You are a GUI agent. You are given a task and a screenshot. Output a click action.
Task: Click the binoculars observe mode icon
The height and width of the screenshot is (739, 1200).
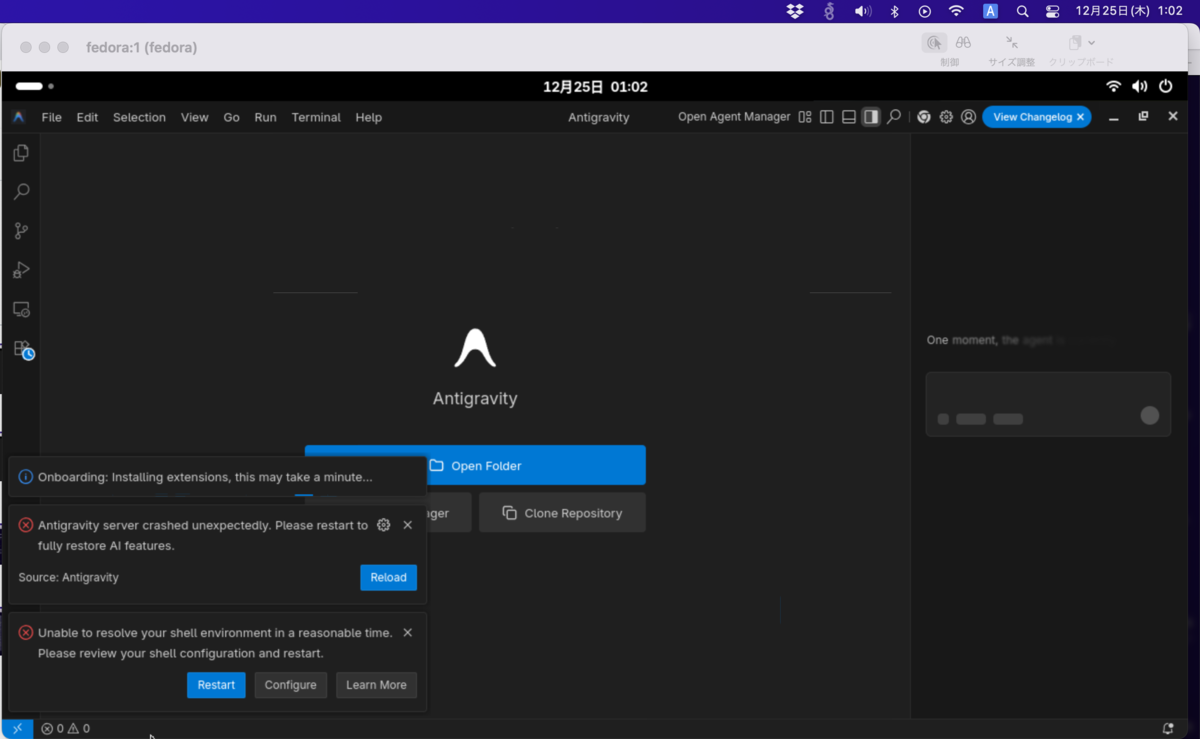click(963, 43)
